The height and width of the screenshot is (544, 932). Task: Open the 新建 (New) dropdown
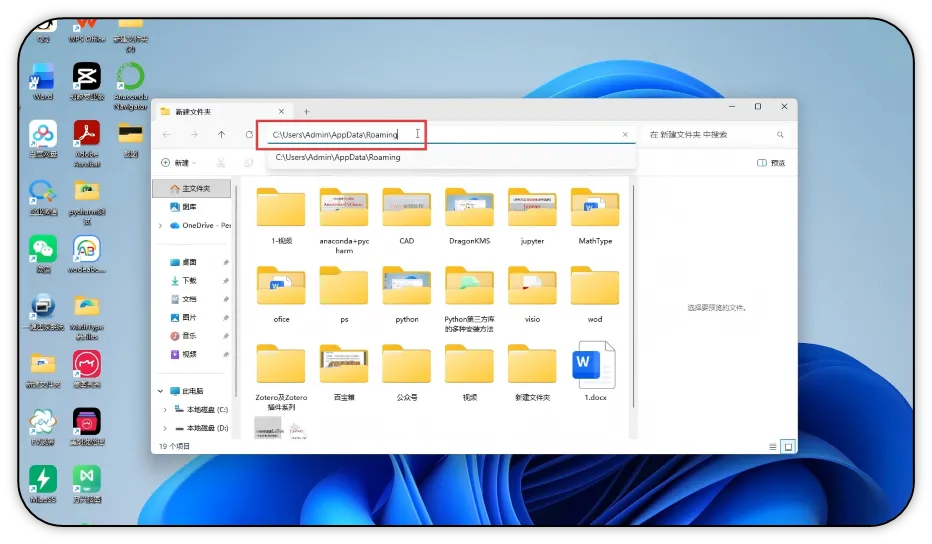(x=178, y=163)
